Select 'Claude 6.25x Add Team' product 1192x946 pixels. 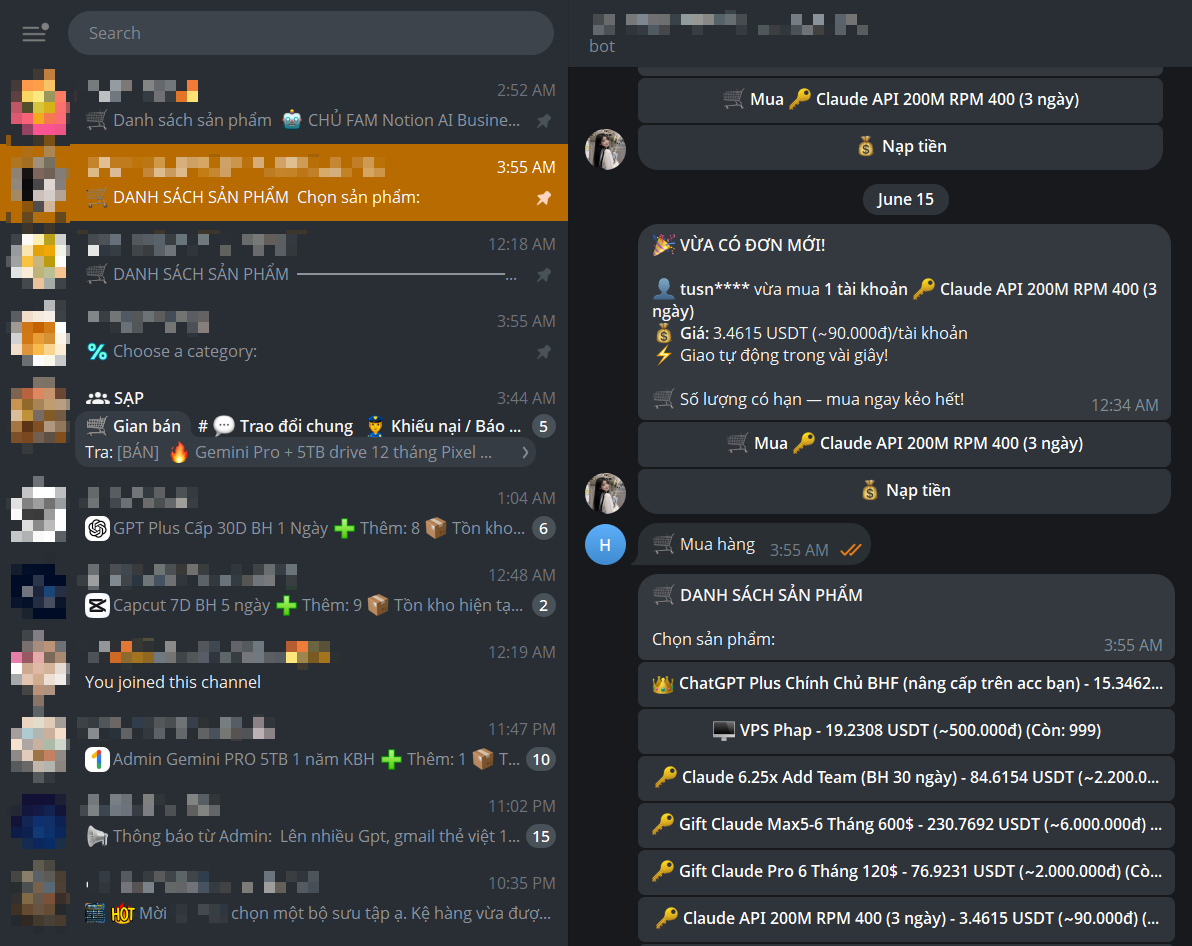pyautogui.click(x=906, y=778)
